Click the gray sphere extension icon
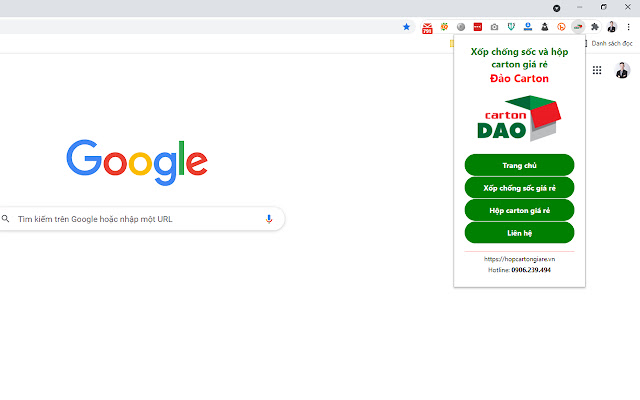Viewport: 640px width, 400px height. point(461,27)
